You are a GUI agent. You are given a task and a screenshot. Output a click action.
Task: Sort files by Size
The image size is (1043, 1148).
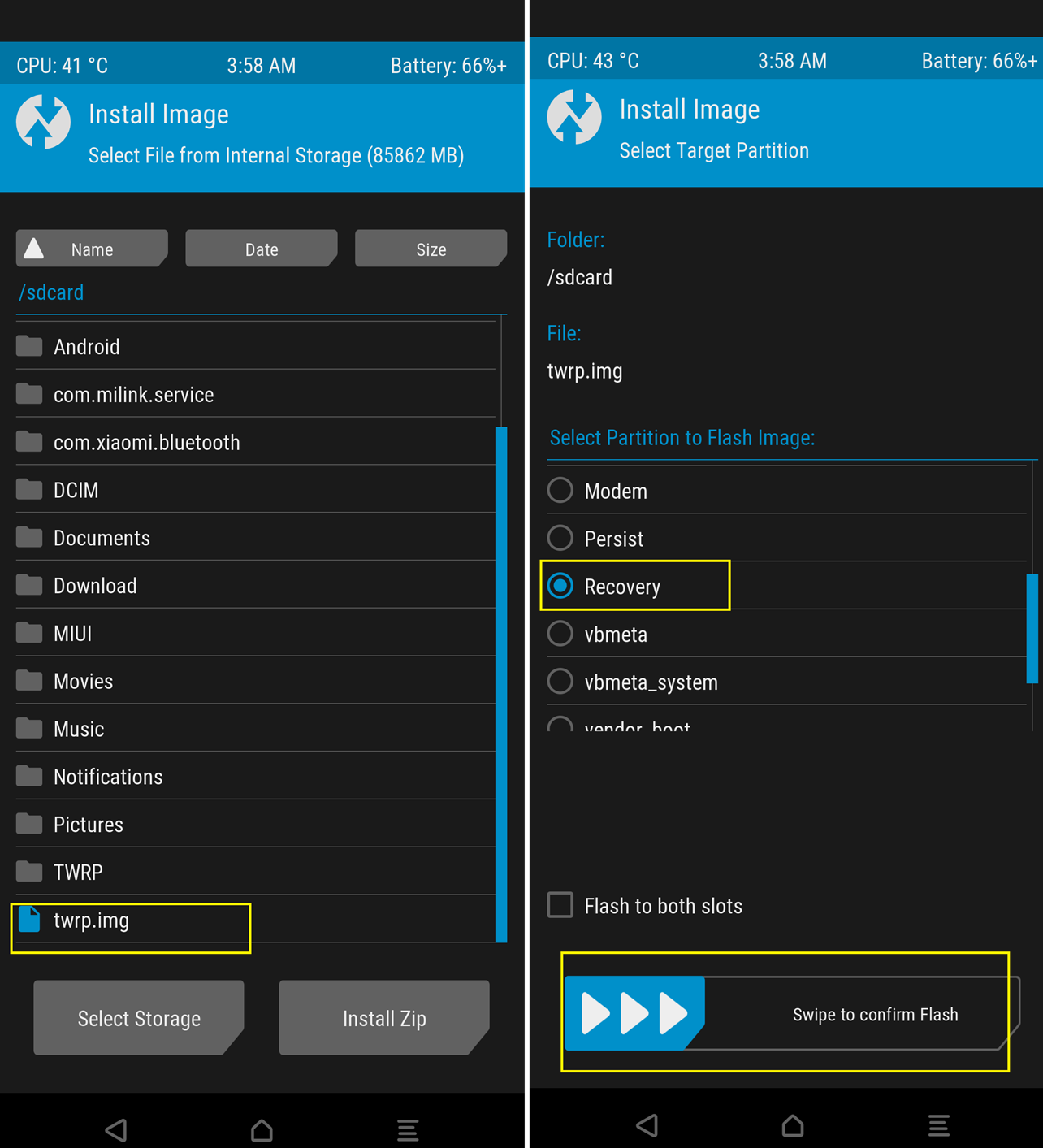pos(431,249)
